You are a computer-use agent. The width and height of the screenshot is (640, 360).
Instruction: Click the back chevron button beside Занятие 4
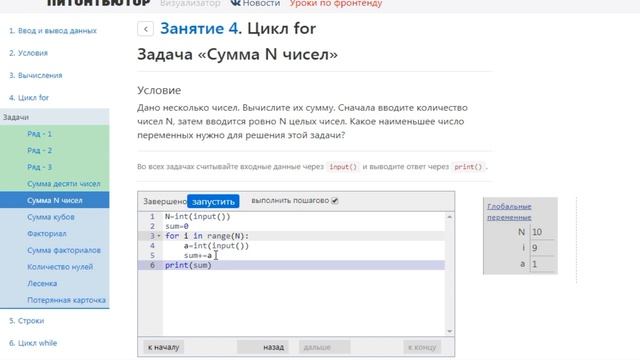tap(145, 29)
